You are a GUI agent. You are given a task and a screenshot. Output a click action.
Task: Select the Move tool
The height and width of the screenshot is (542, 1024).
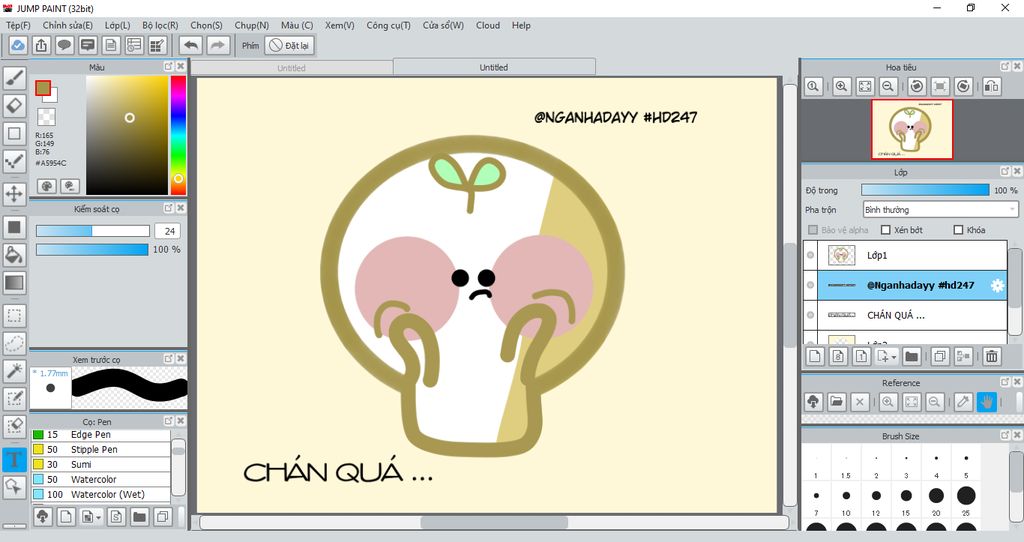[14, 194]
